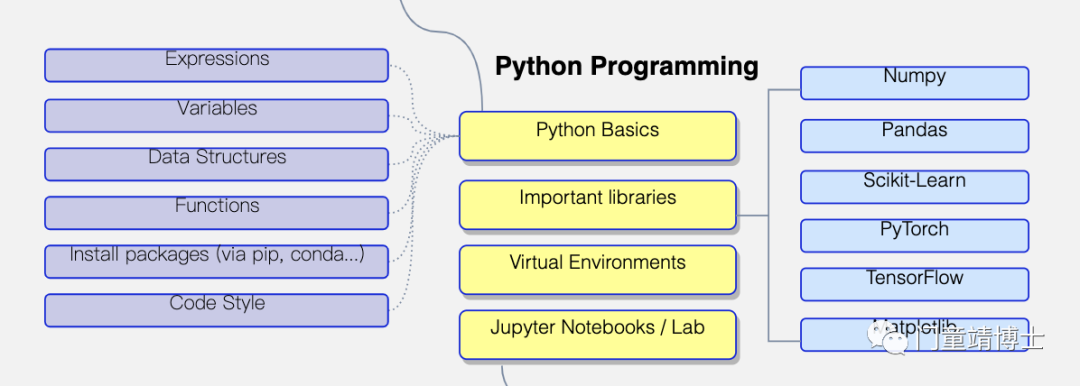Select the Scikit-Learn box

point(914,187)
